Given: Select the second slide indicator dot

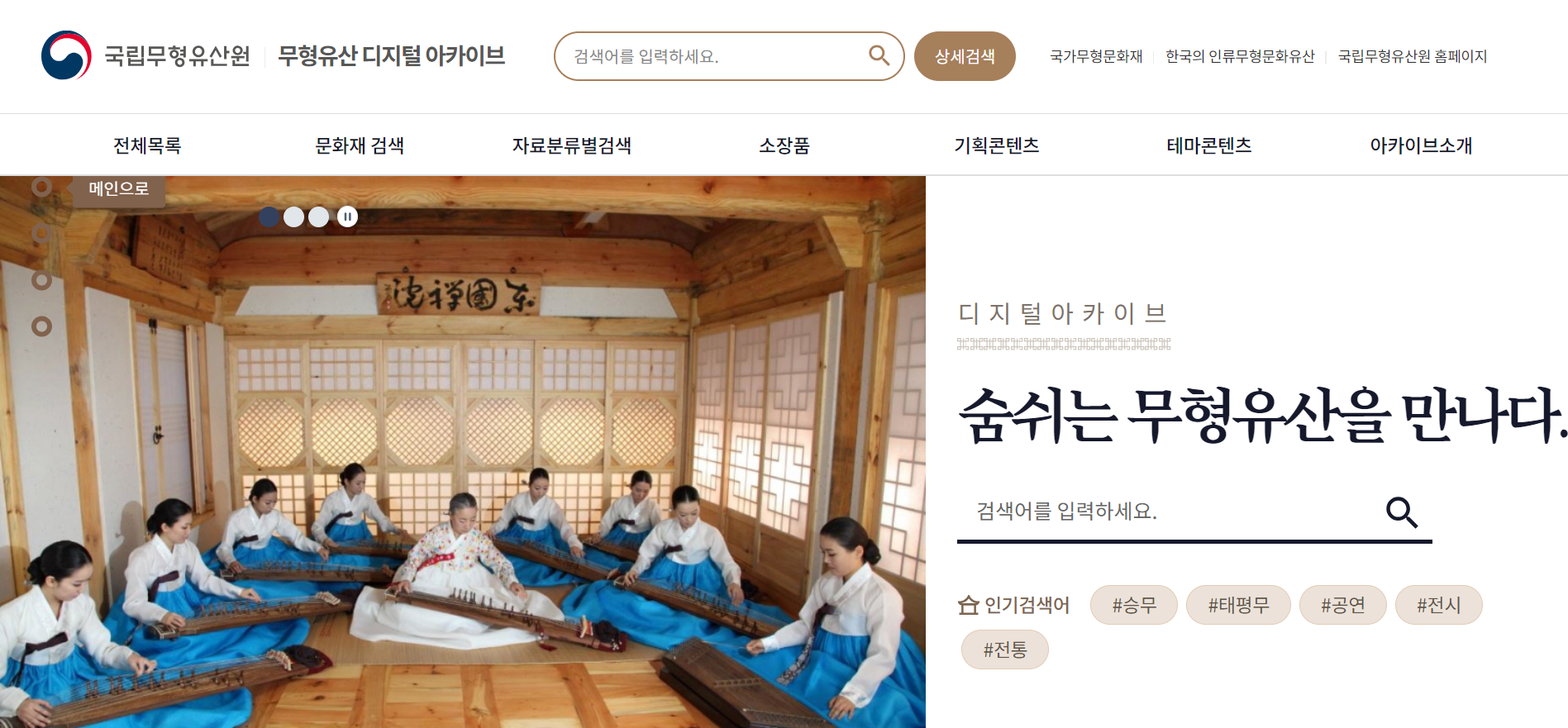Looking at the screenshot, I should click(x=293, y=216).
